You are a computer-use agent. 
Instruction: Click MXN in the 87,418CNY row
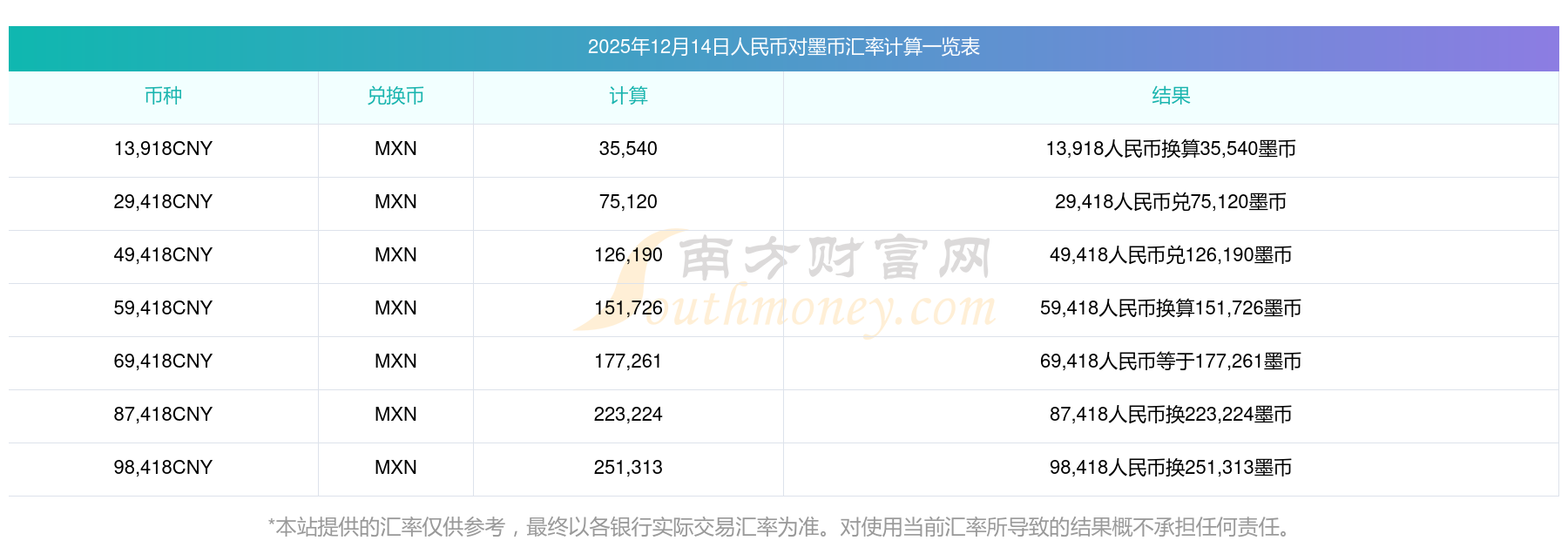point(395,415)
